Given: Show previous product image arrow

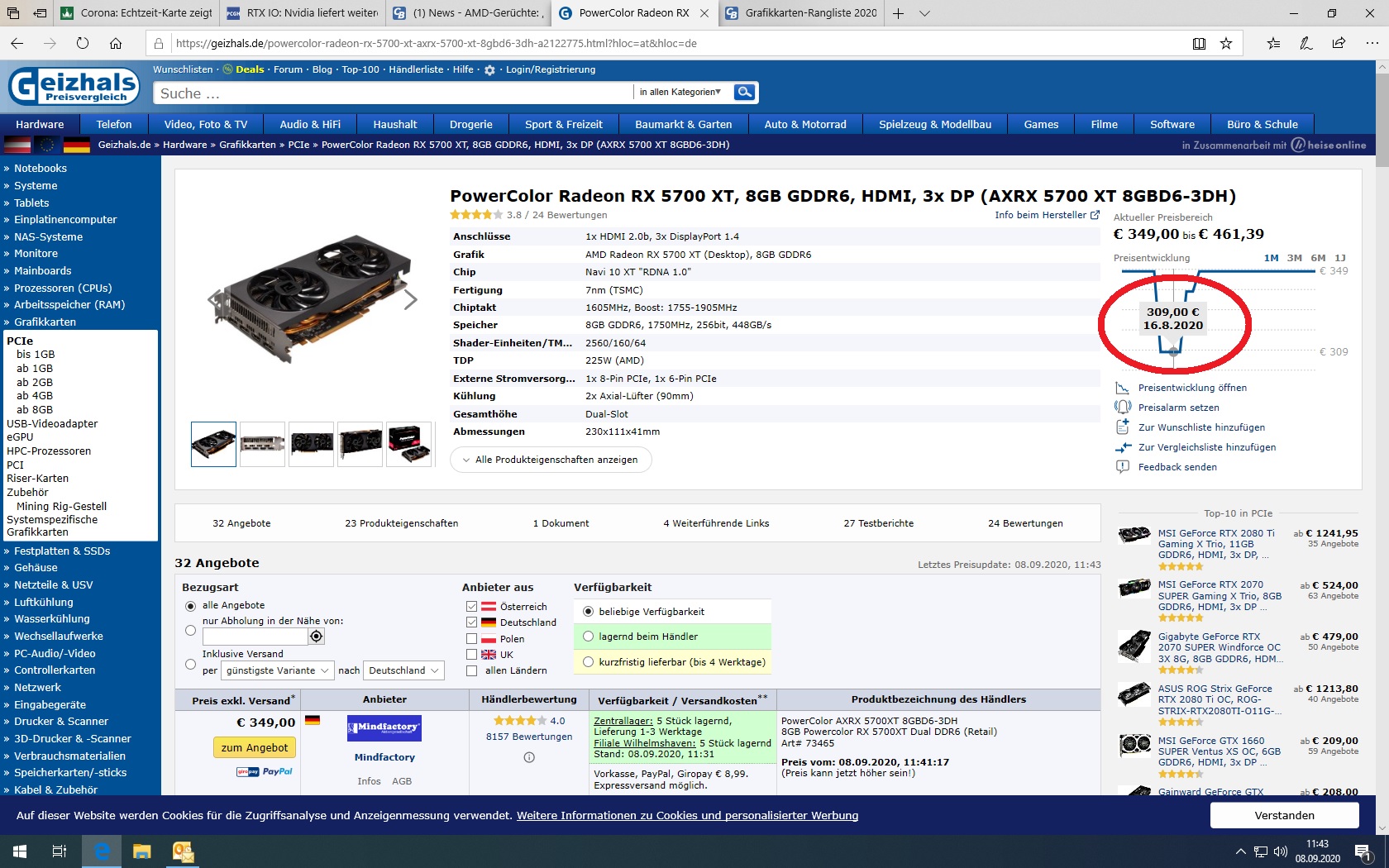Looking at the screenshot, I should click(x=214, y=299).
